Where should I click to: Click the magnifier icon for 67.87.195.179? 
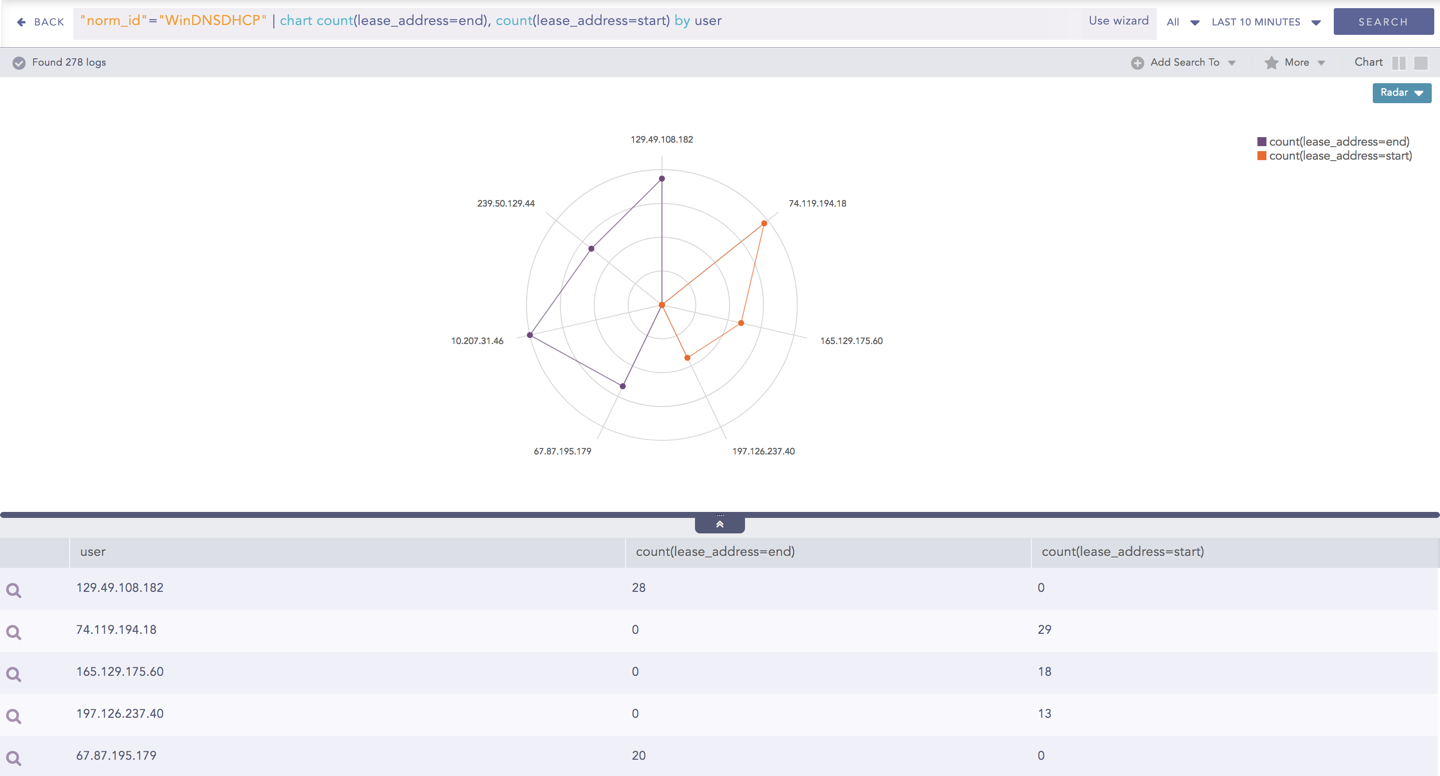tap(14, 758)
